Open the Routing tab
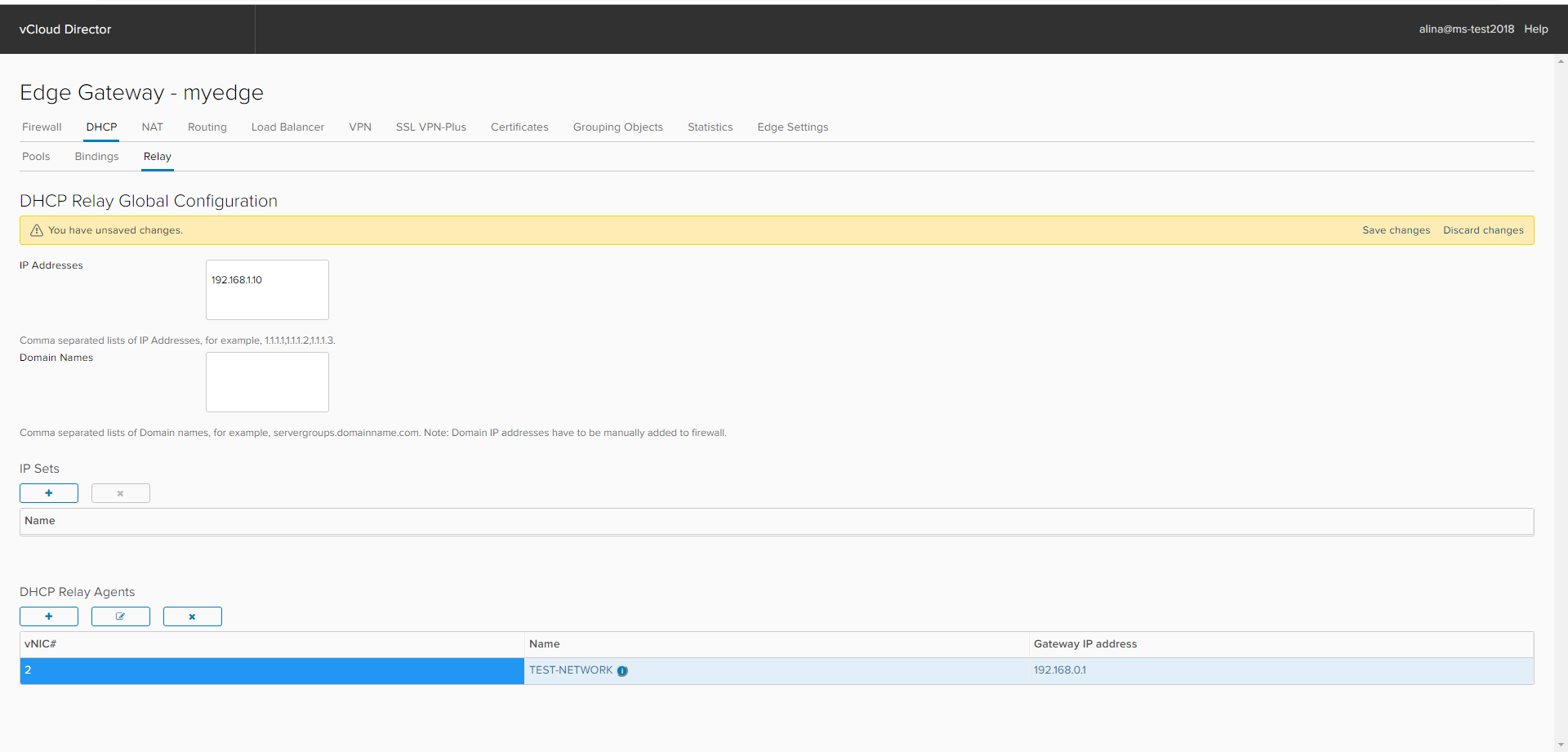1568x752 pixels. pos(207,127)
